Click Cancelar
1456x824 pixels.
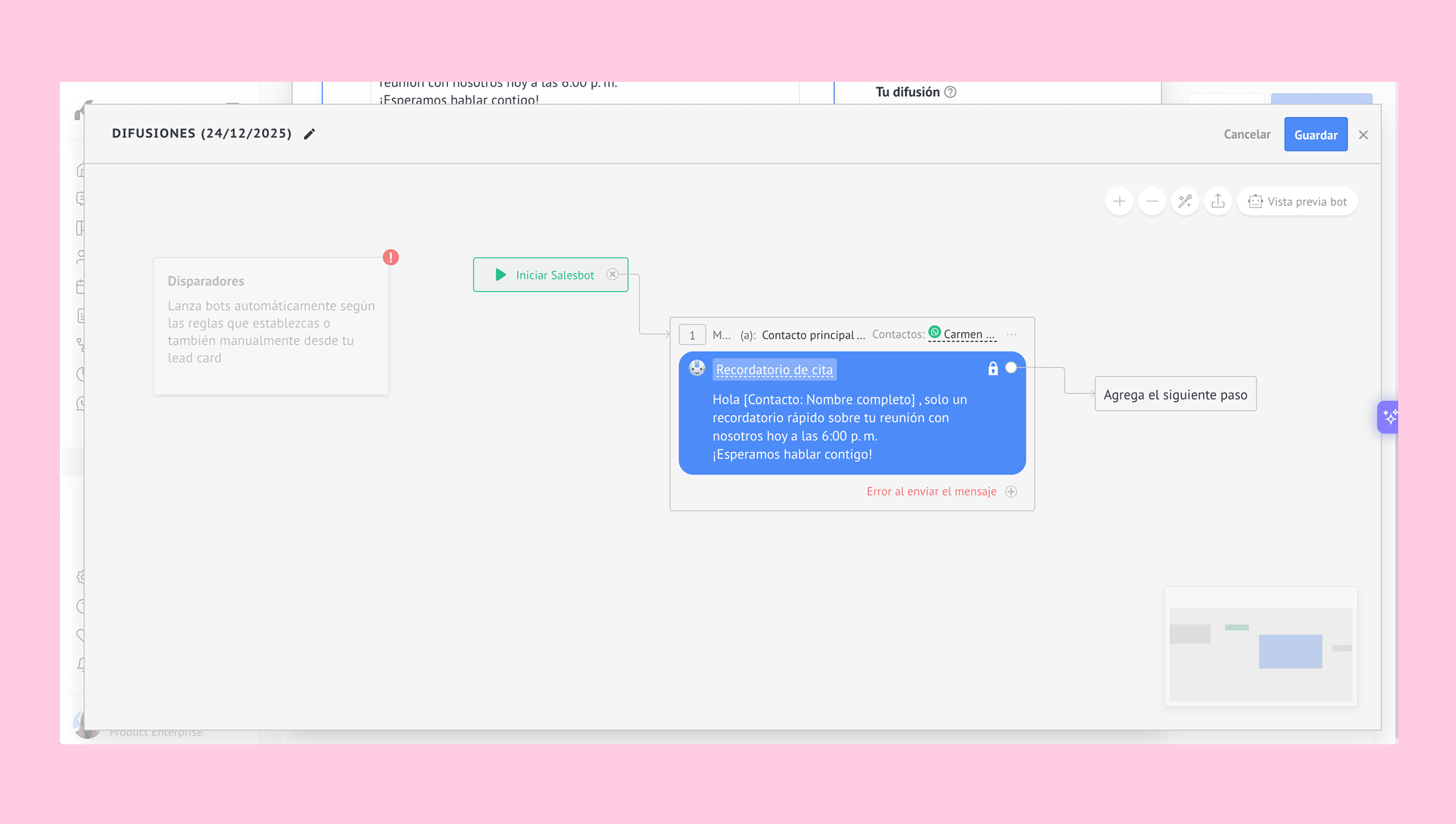point(1247,135)
